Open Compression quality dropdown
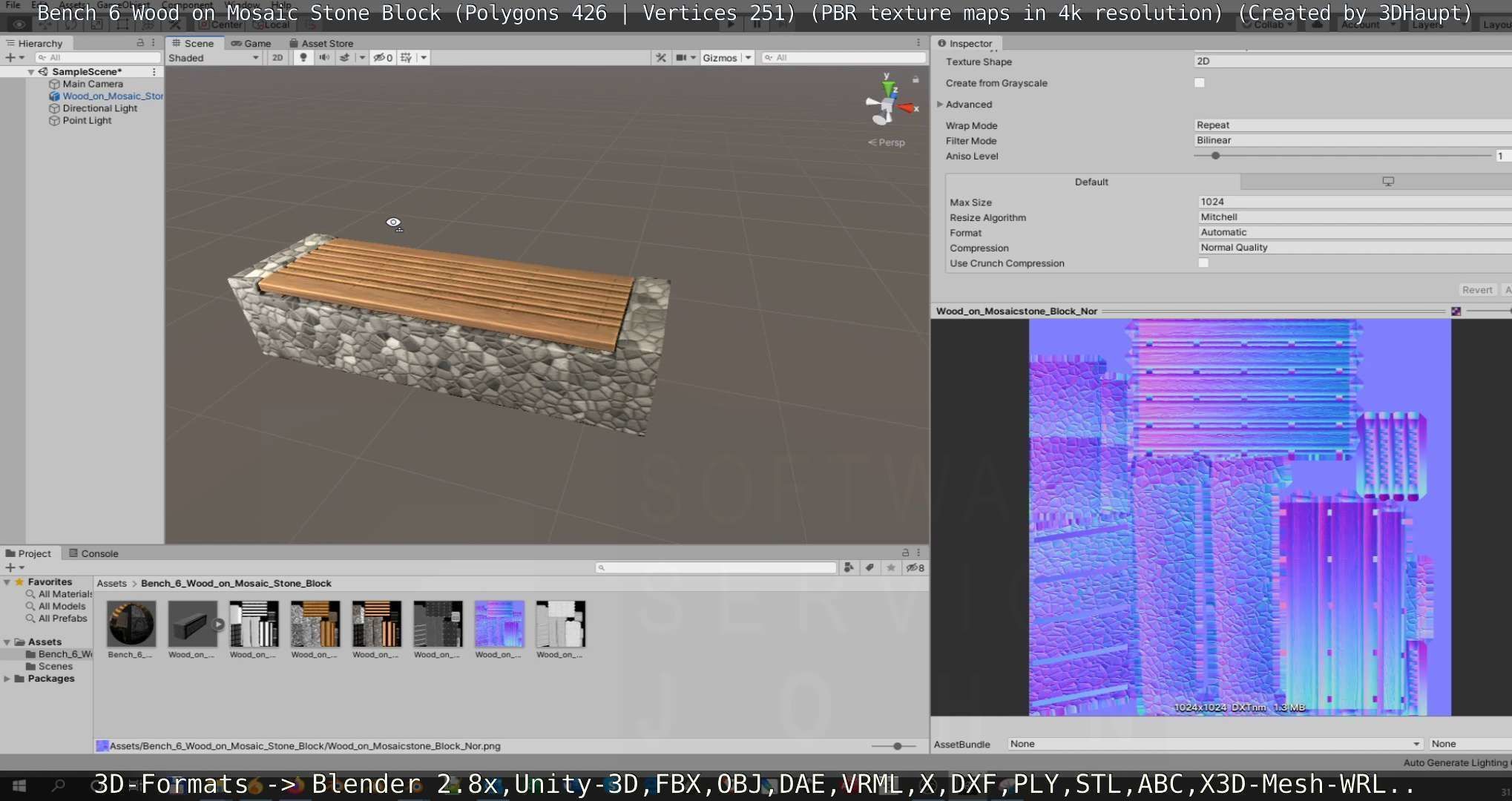The width and height of the screenshot is (1512, 801). click(1355, 248)
